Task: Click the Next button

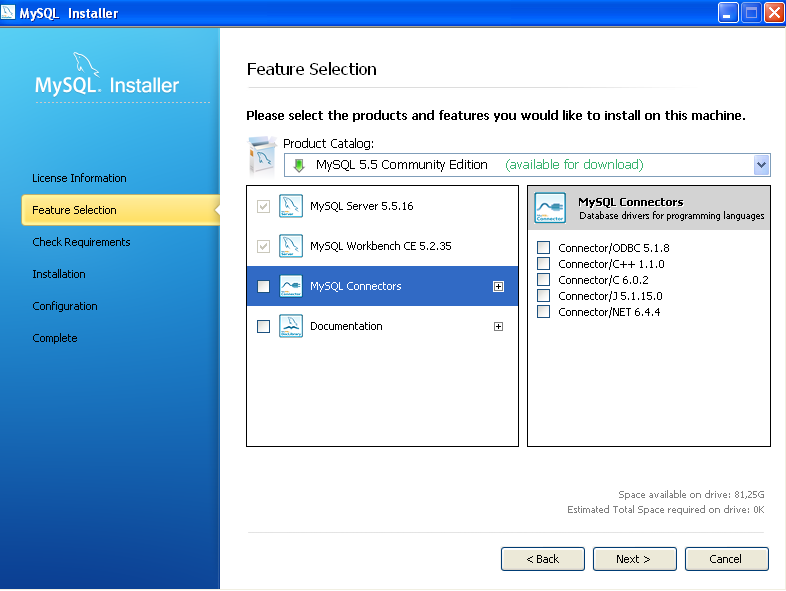Action: click(635, 559)
